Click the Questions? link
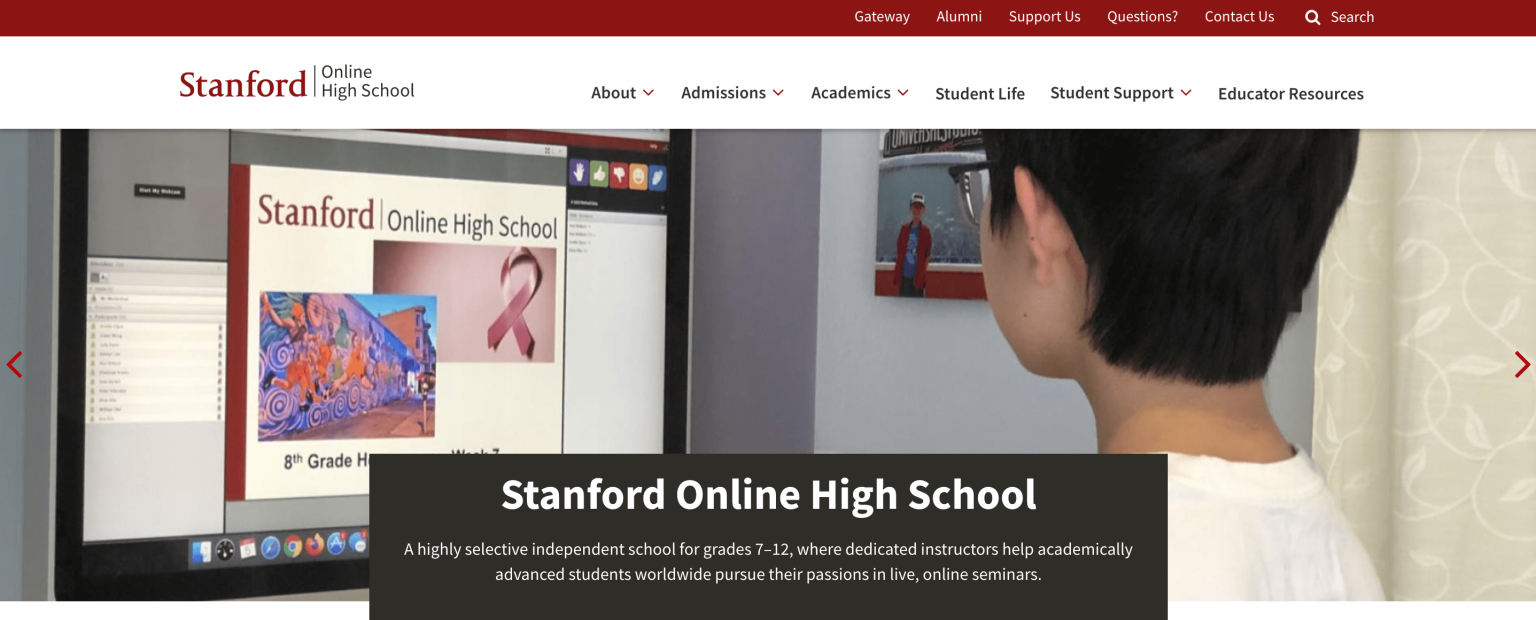The height and width of the screenshot is (620, 1536). [1141, 17]
